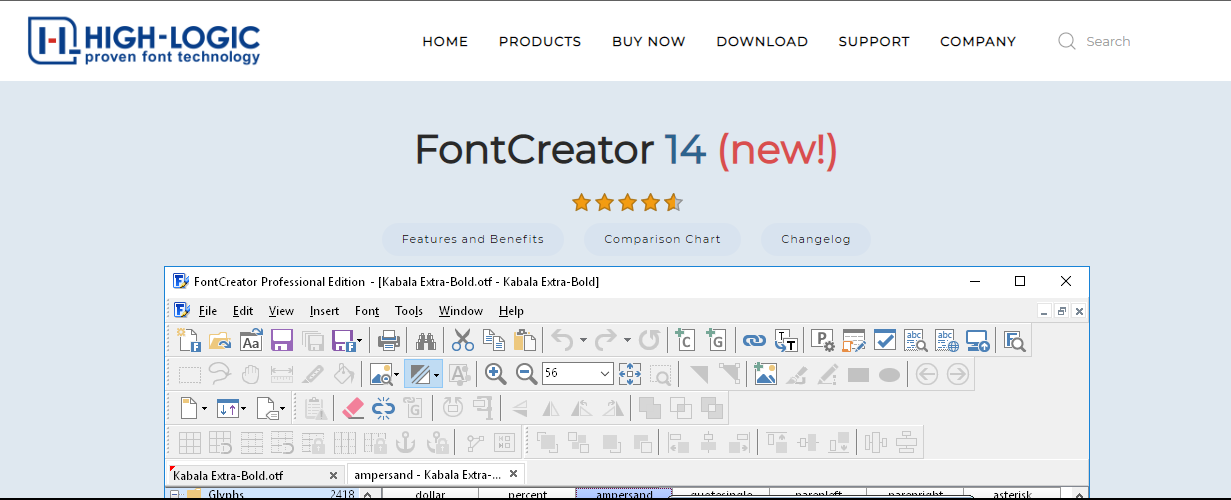This screenshot has height=500, width=1231.
Task: Cut selection with the scissors icon
Action: click(x=463, y=340)
